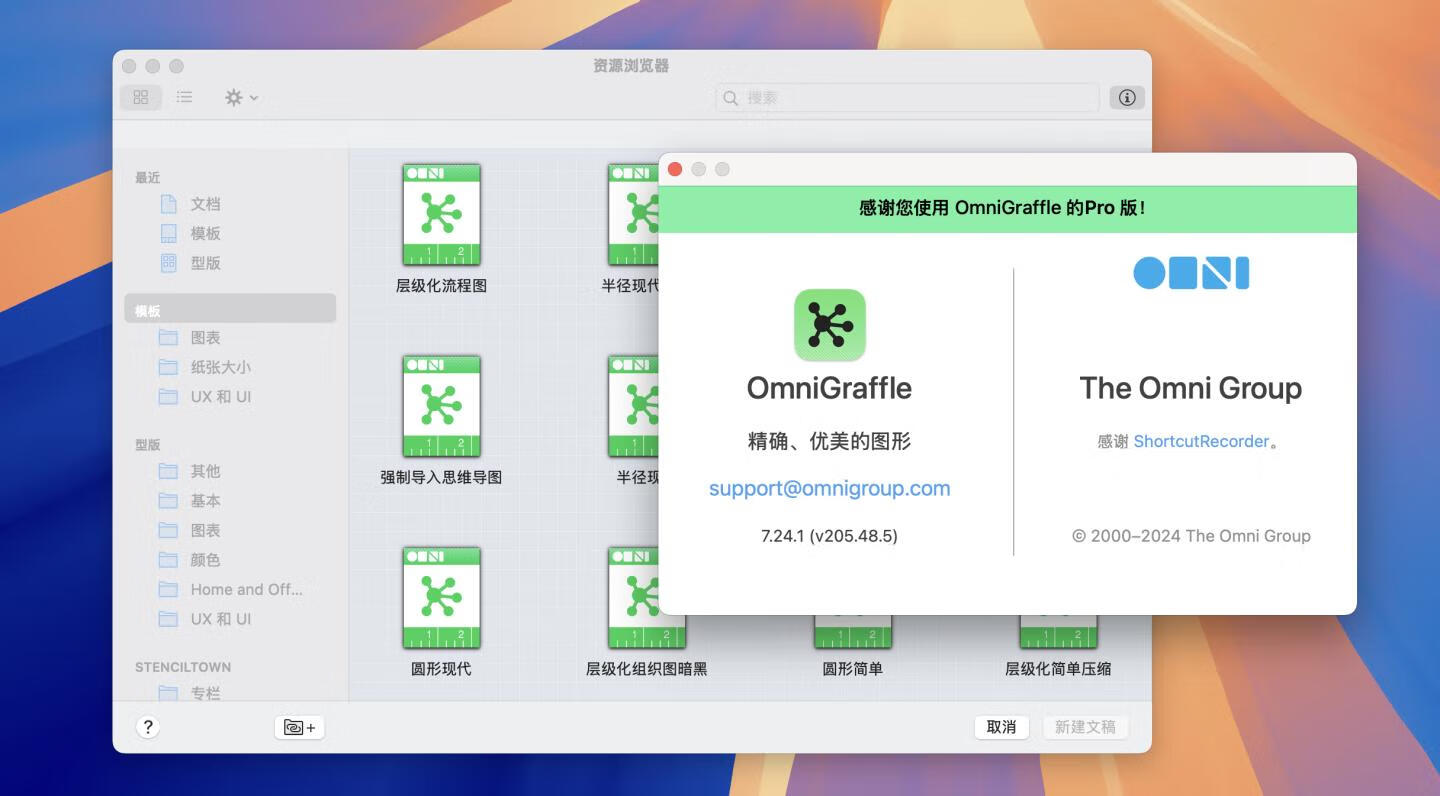1440x796 pixels.
Task: Close the About OmniGraffle window
Action: click(x=675, y=169)
